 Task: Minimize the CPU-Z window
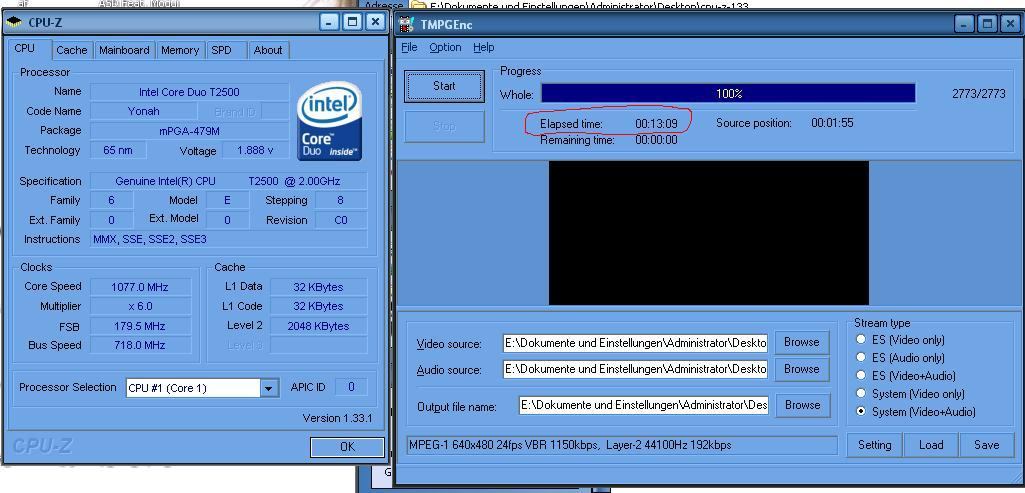pyautogui.click(x=329, y=22)
